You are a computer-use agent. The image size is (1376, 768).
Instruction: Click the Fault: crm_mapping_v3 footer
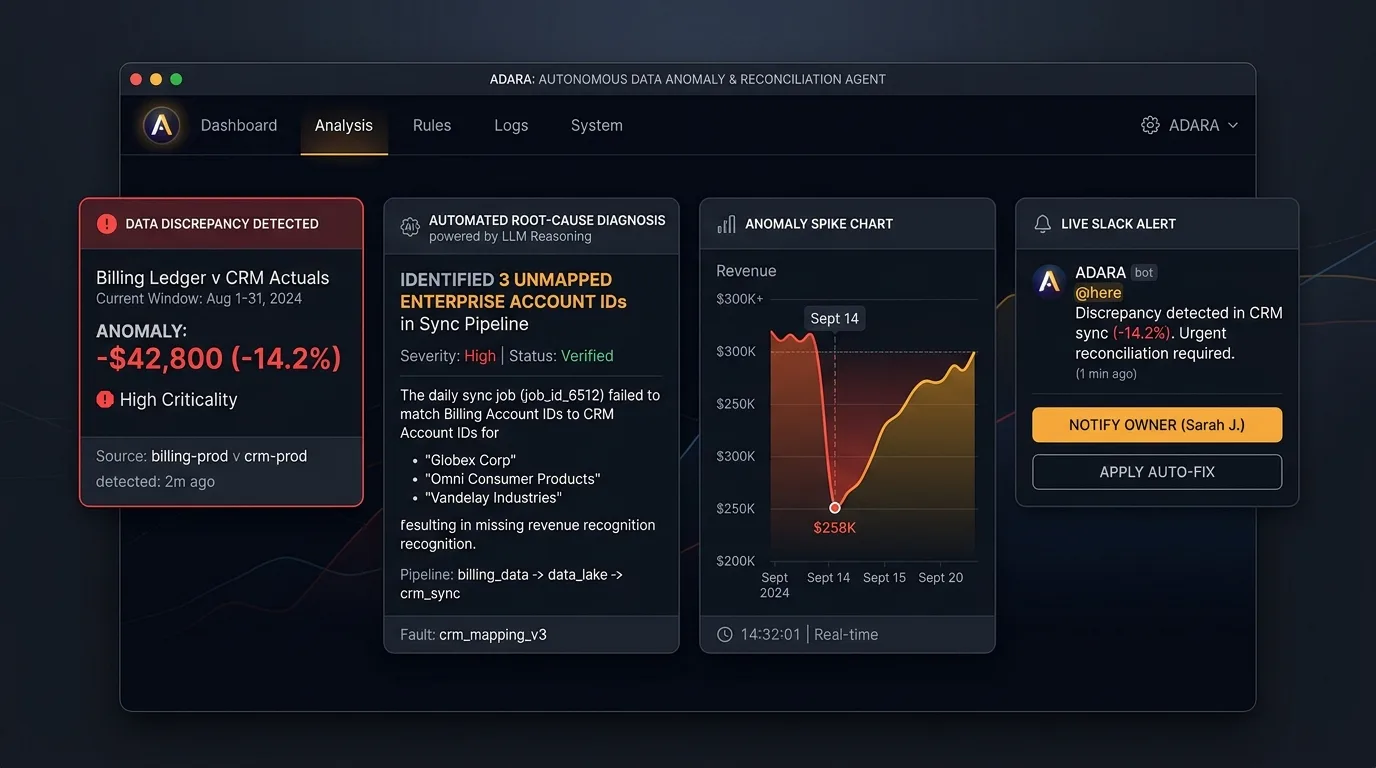pyautogui.click(x=473, y=634)
